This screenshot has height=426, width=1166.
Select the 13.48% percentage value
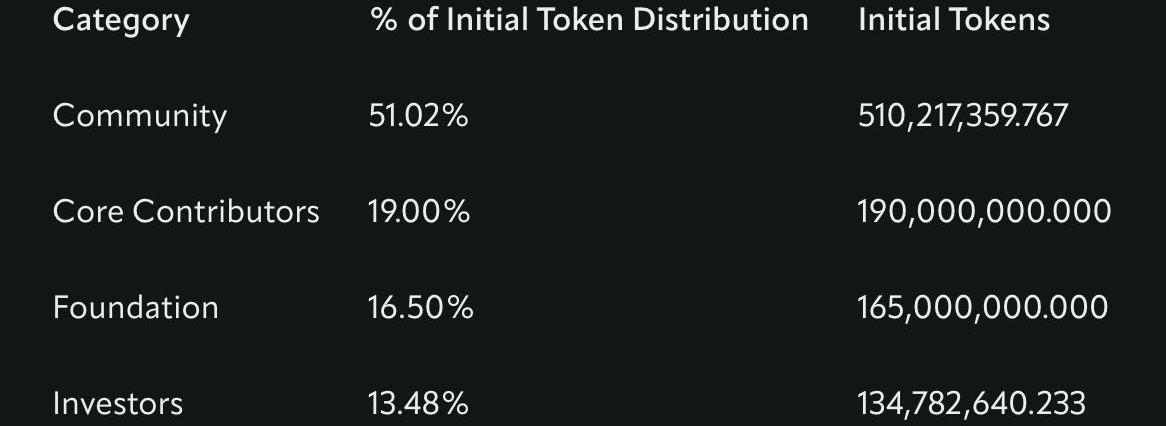[x=418, y=403]
